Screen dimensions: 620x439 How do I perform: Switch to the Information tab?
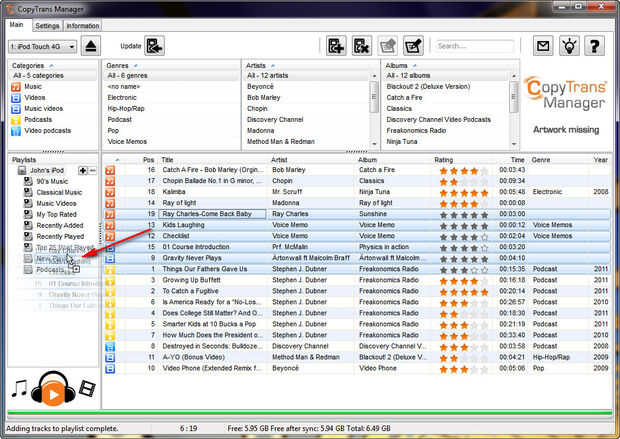pos(83,26)
